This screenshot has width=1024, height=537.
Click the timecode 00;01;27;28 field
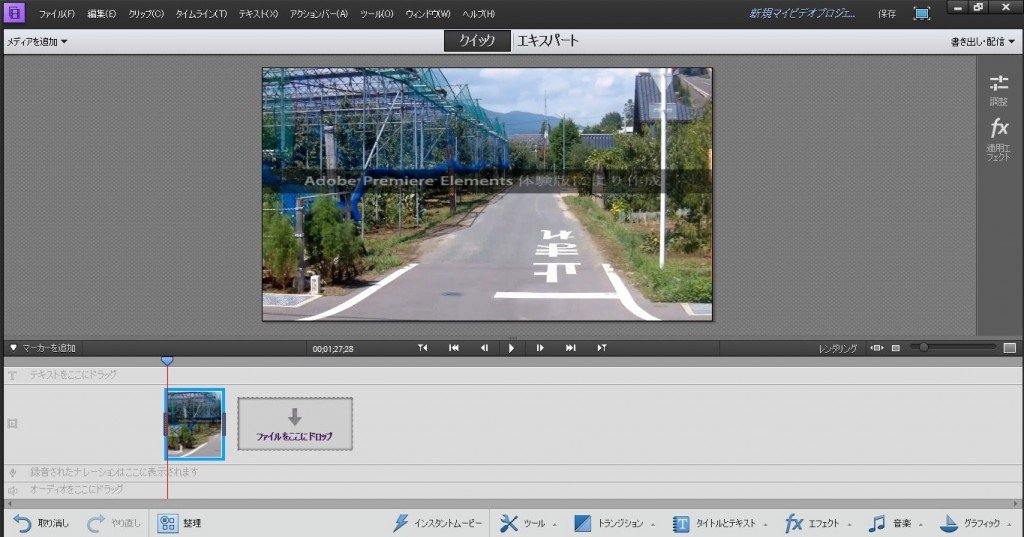[332, 349]
